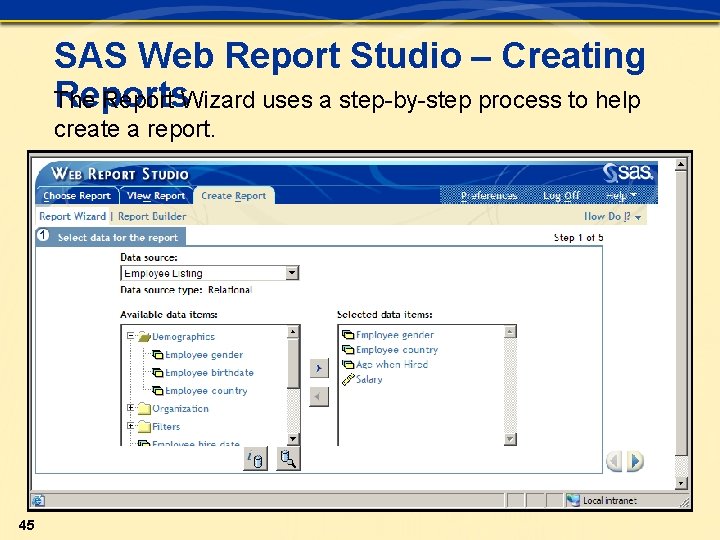The width and height of the screenshot is (720, 540).
Task: Click the selected Employee country item icon
Action: (x=348, y=350)
